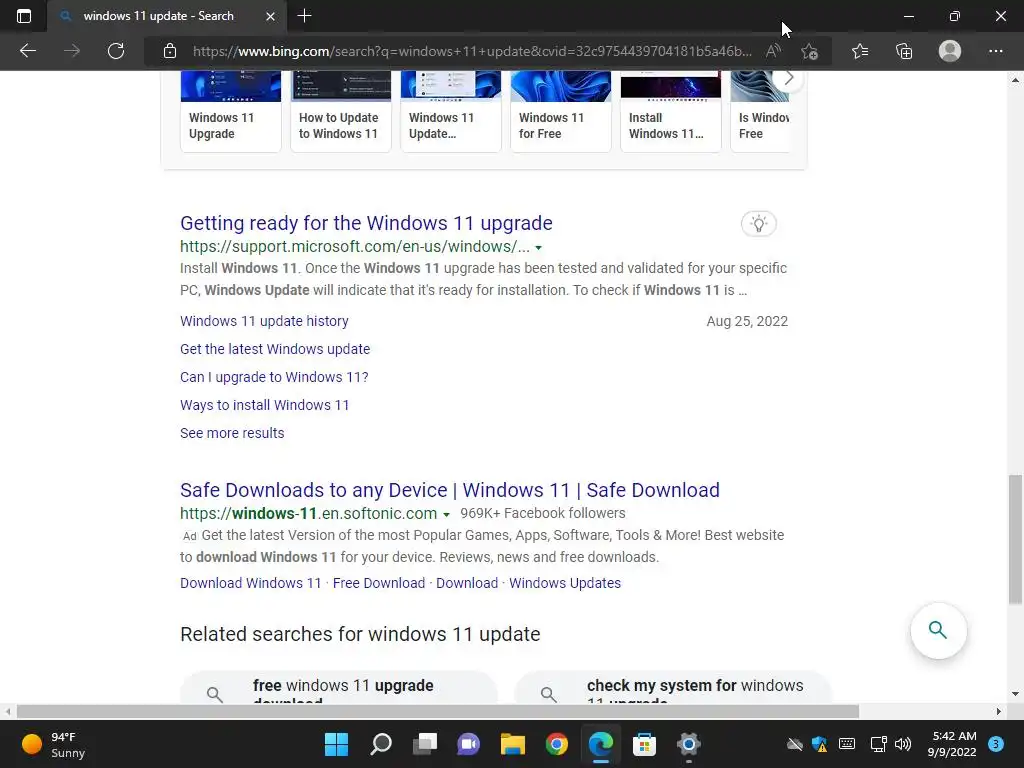Open Collections panel
The image size is (1024, 768).
[x=904, y=51]
